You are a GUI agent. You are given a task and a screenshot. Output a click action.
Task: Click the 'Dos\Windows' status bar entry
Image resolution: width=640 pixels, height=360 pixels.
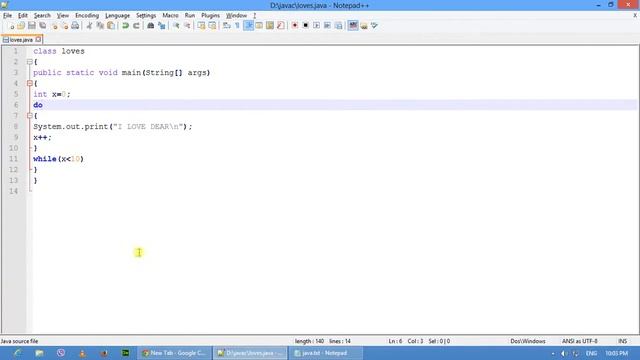point(528,341)
